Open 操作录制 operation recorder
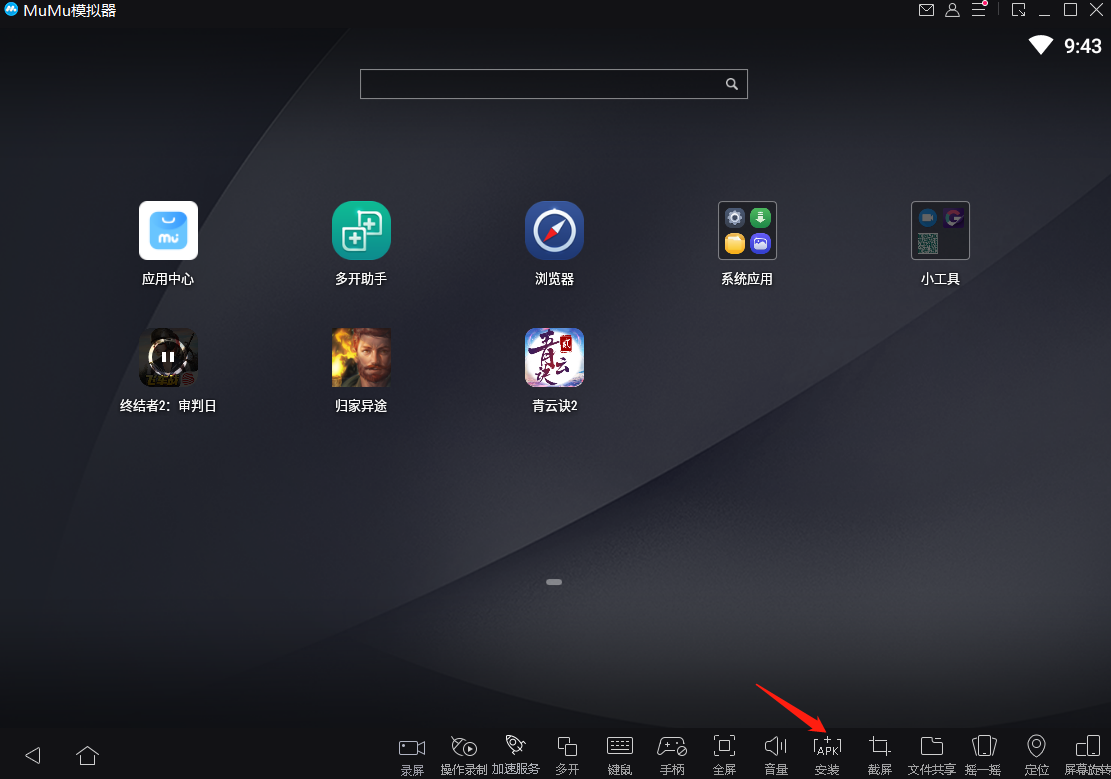Screen dimensions: 1111x779 click(463, 746)
